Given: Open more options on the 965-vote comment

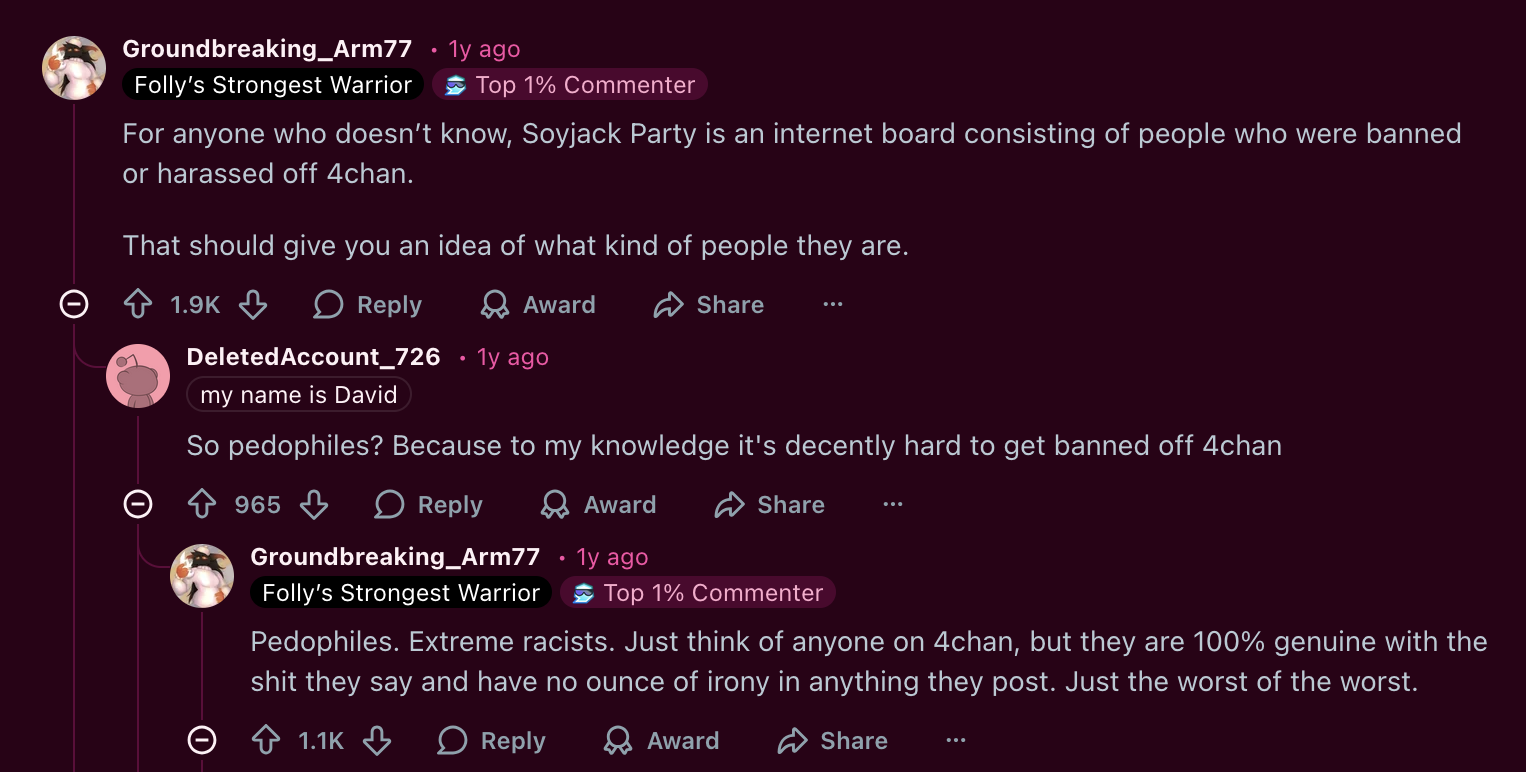Looking at the screenshot, I should 893,505.
